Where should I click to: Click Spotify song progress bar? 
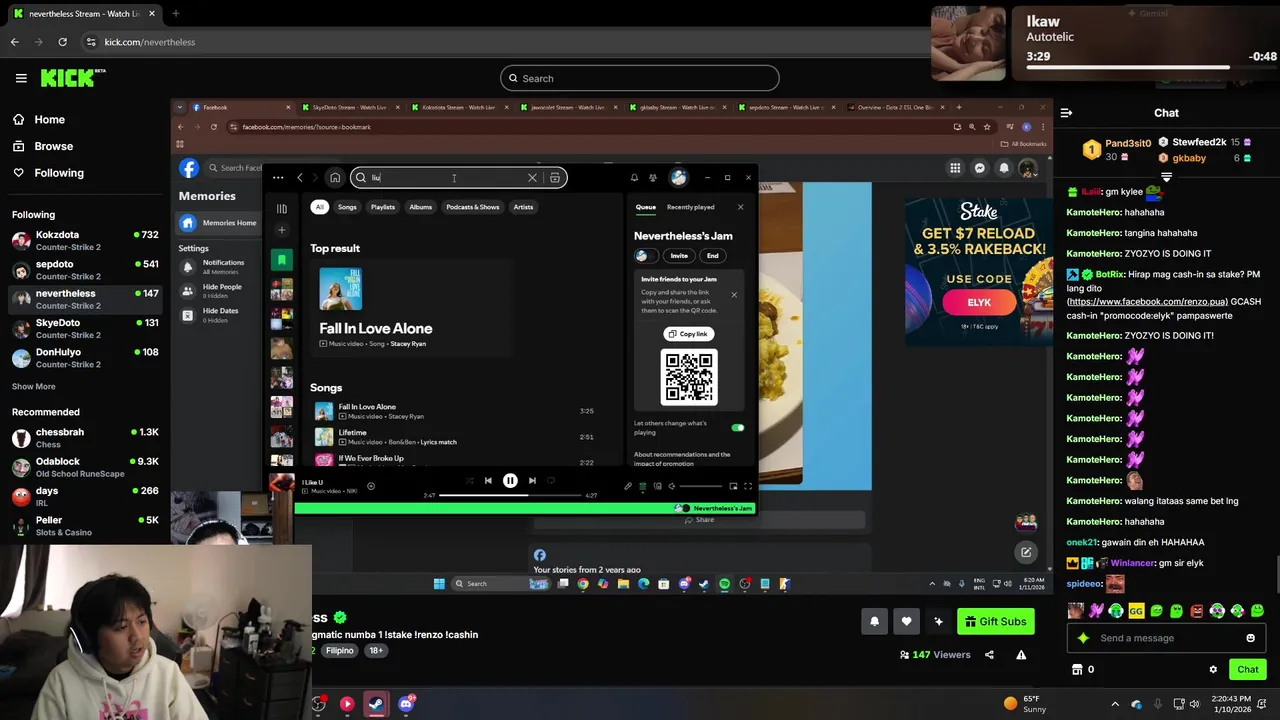(x=509, y=495)
